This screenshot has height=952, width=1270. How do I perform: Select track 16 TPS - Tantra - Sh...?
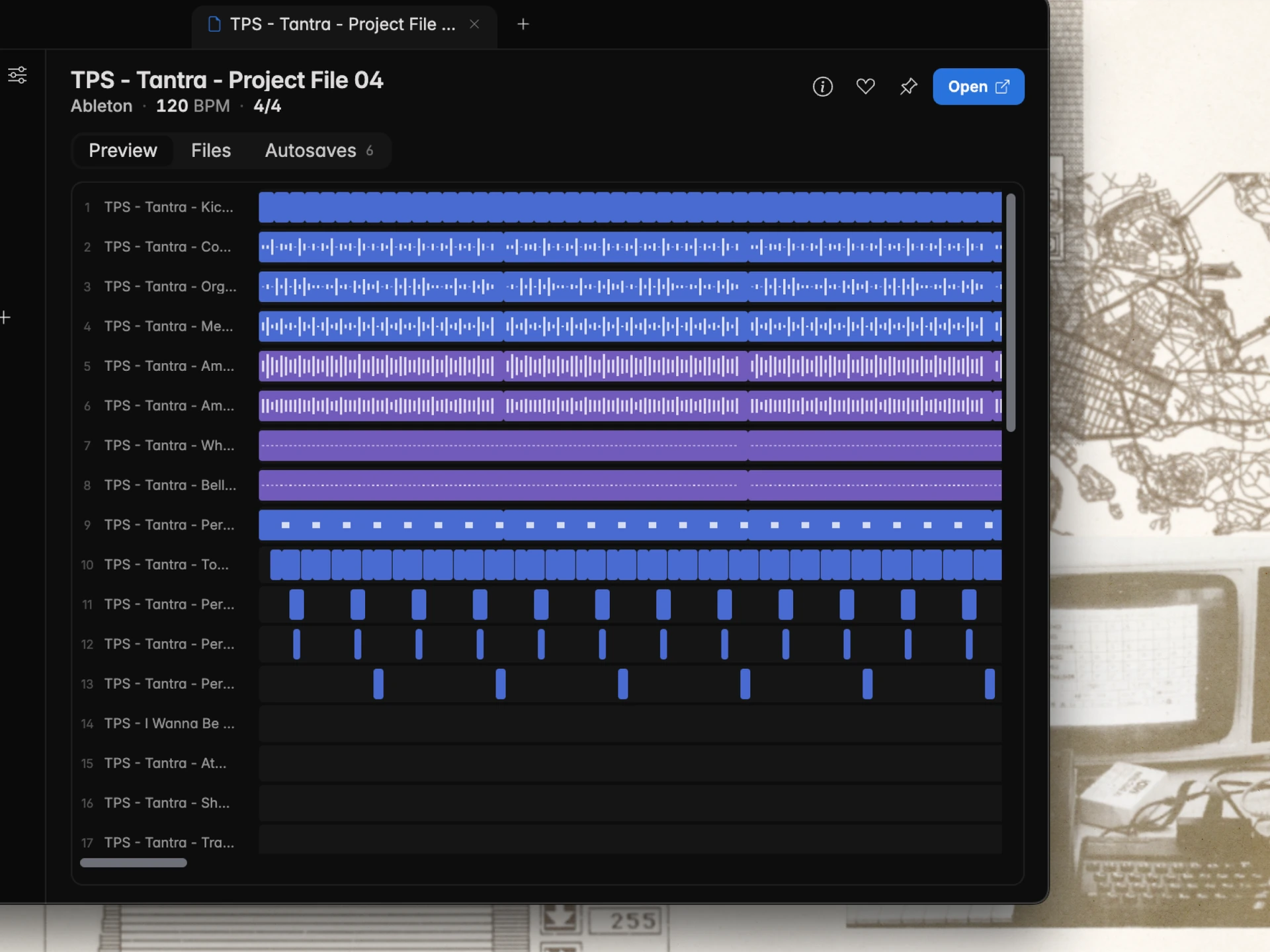point(168,803)
